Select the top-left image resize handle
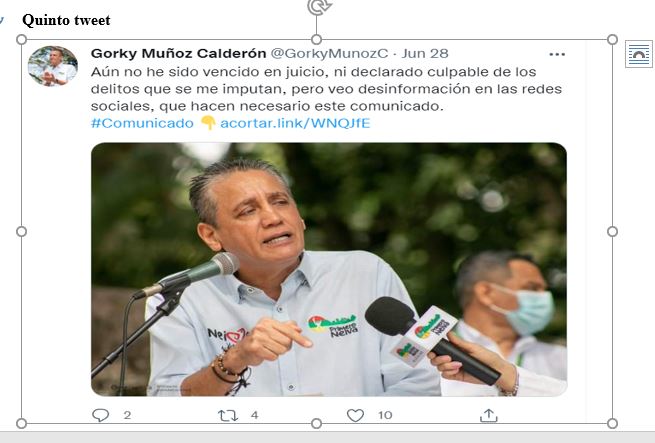Viewport: 655px width, 443px height. click(21, 40)
